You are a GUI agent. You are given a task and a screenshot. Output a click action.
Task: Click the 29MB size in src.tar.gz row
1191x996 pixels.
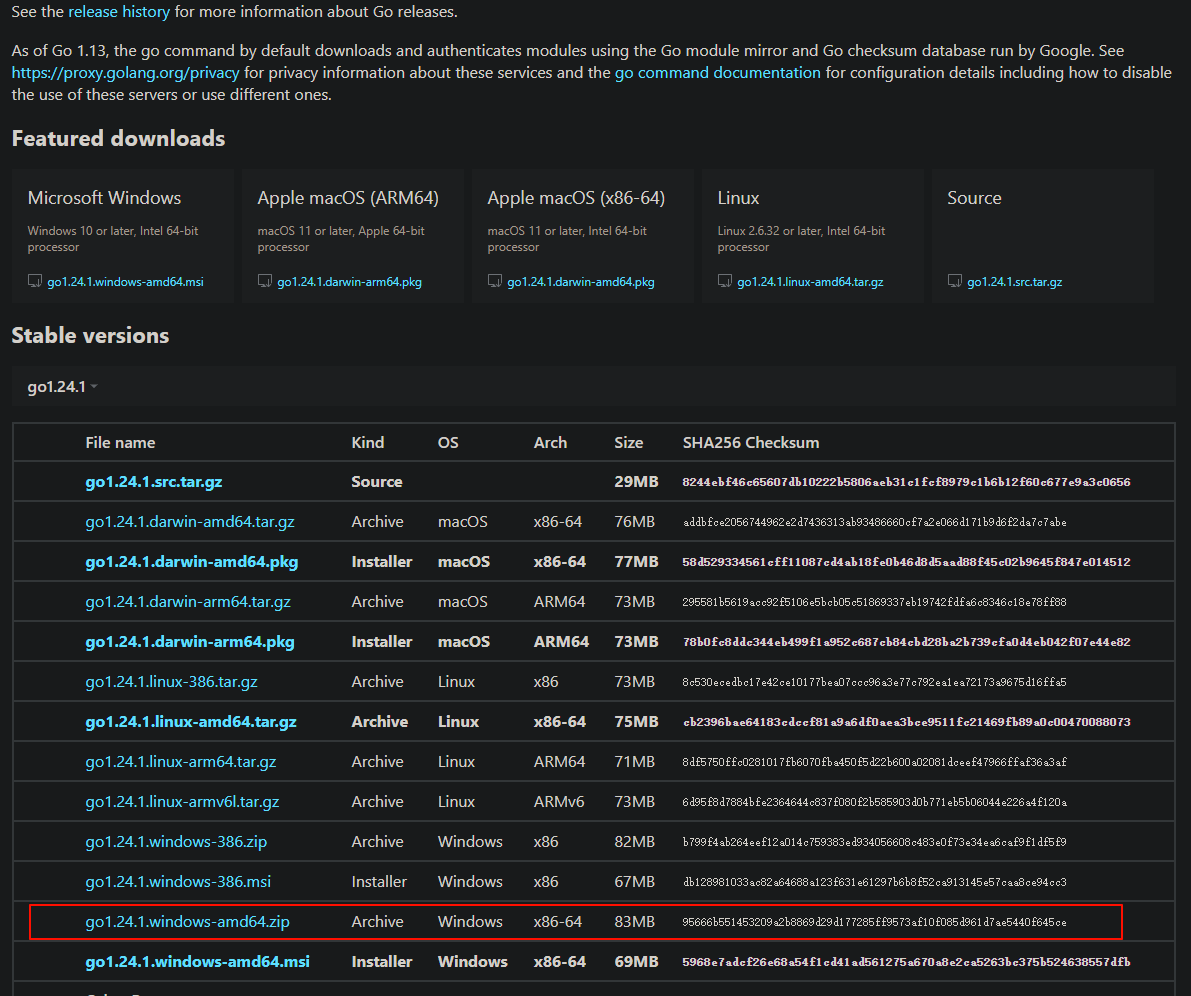[637, 482]
